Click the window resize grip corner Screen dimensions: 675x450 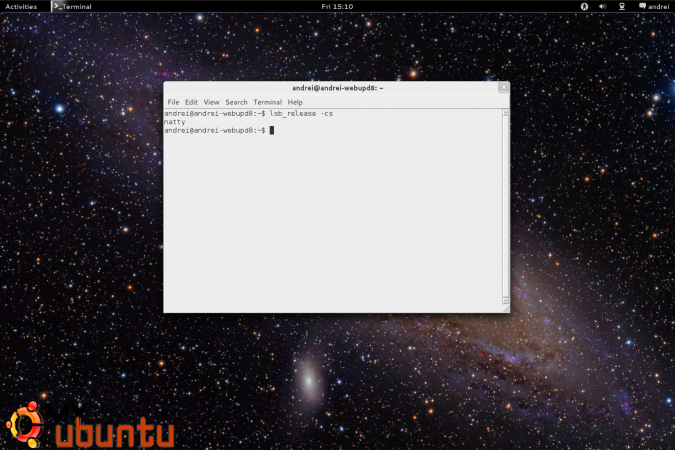tap(506, 309)
